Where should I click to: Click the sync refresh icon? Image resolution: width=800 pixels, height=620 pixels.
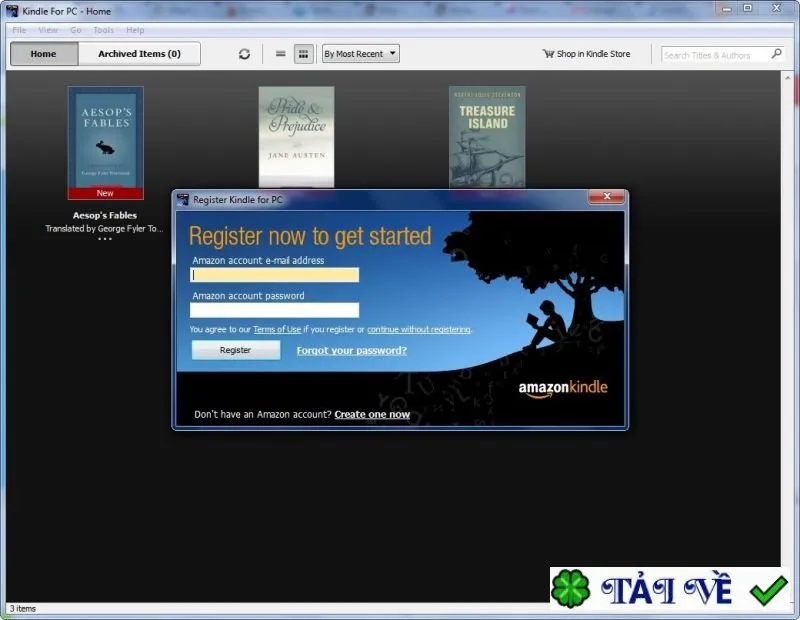click(x=244, y=54)
